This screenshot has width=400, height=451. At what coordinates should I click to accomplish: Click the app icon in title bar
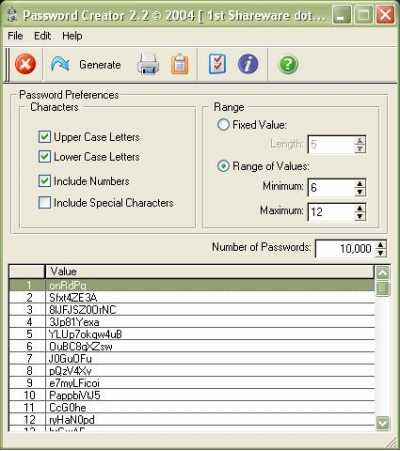click(13, 15)
